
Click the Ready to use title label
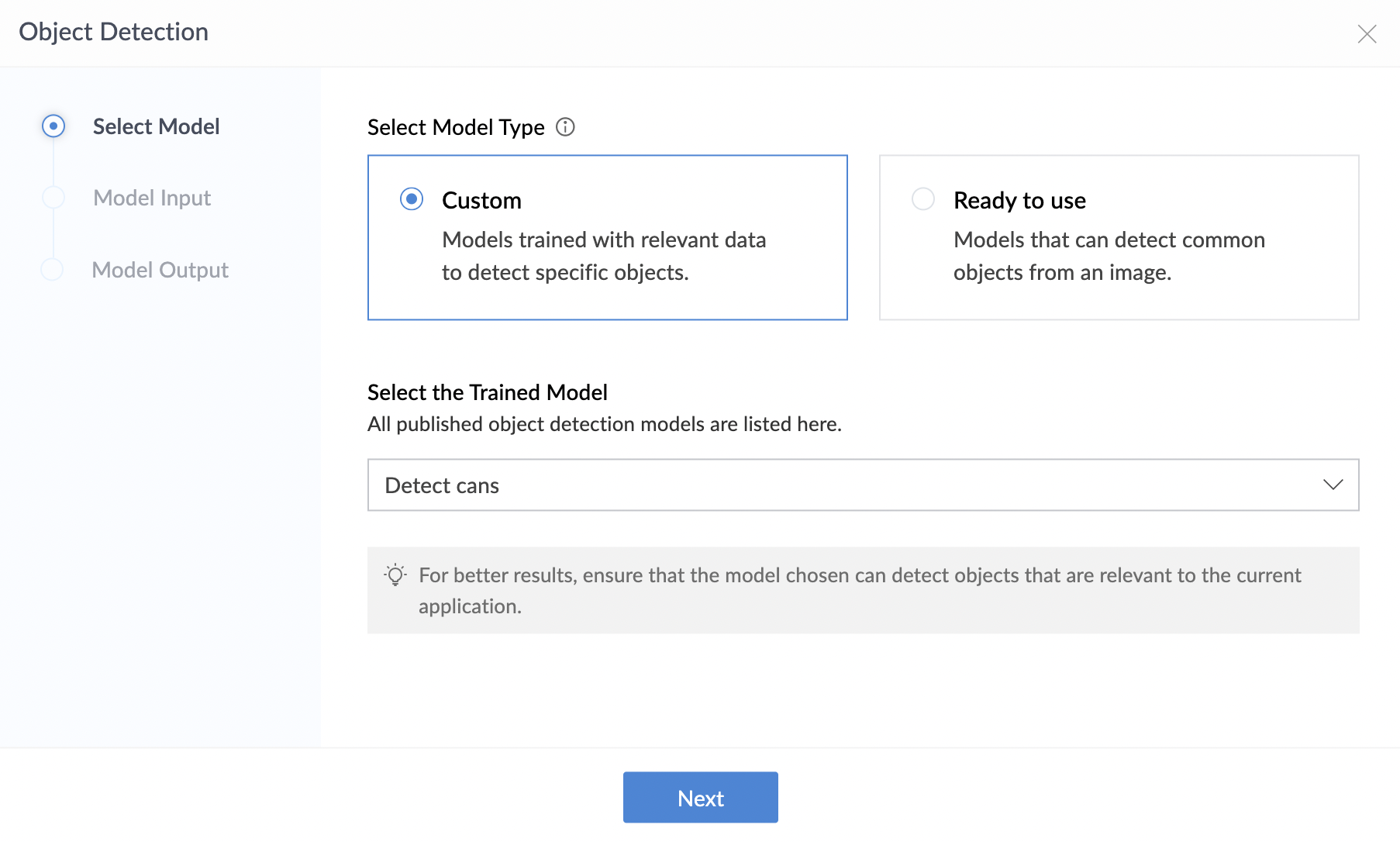point(1019,200)
